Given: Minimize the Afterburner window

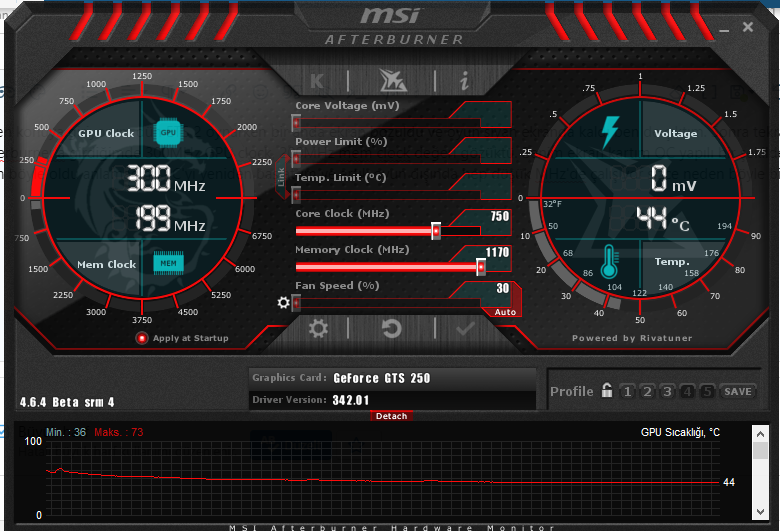Looking at the screenshot, I should [724, 30].
